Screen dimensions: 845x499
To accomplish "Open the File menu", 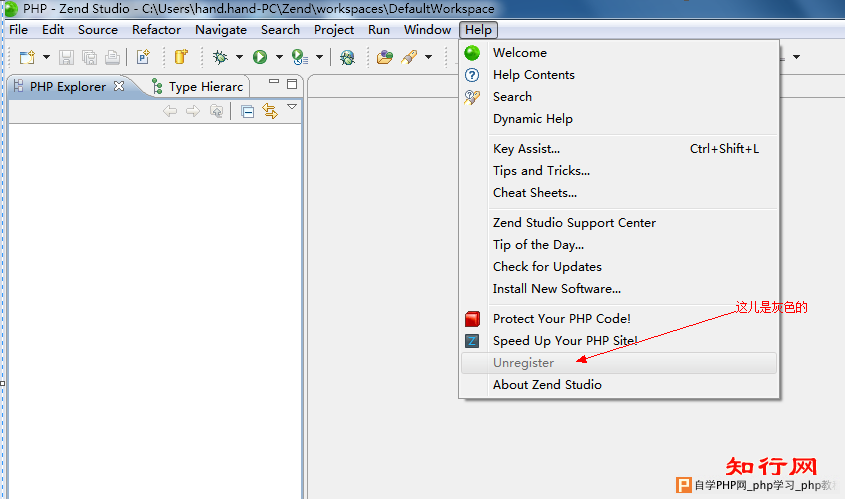I will [18, 30].
